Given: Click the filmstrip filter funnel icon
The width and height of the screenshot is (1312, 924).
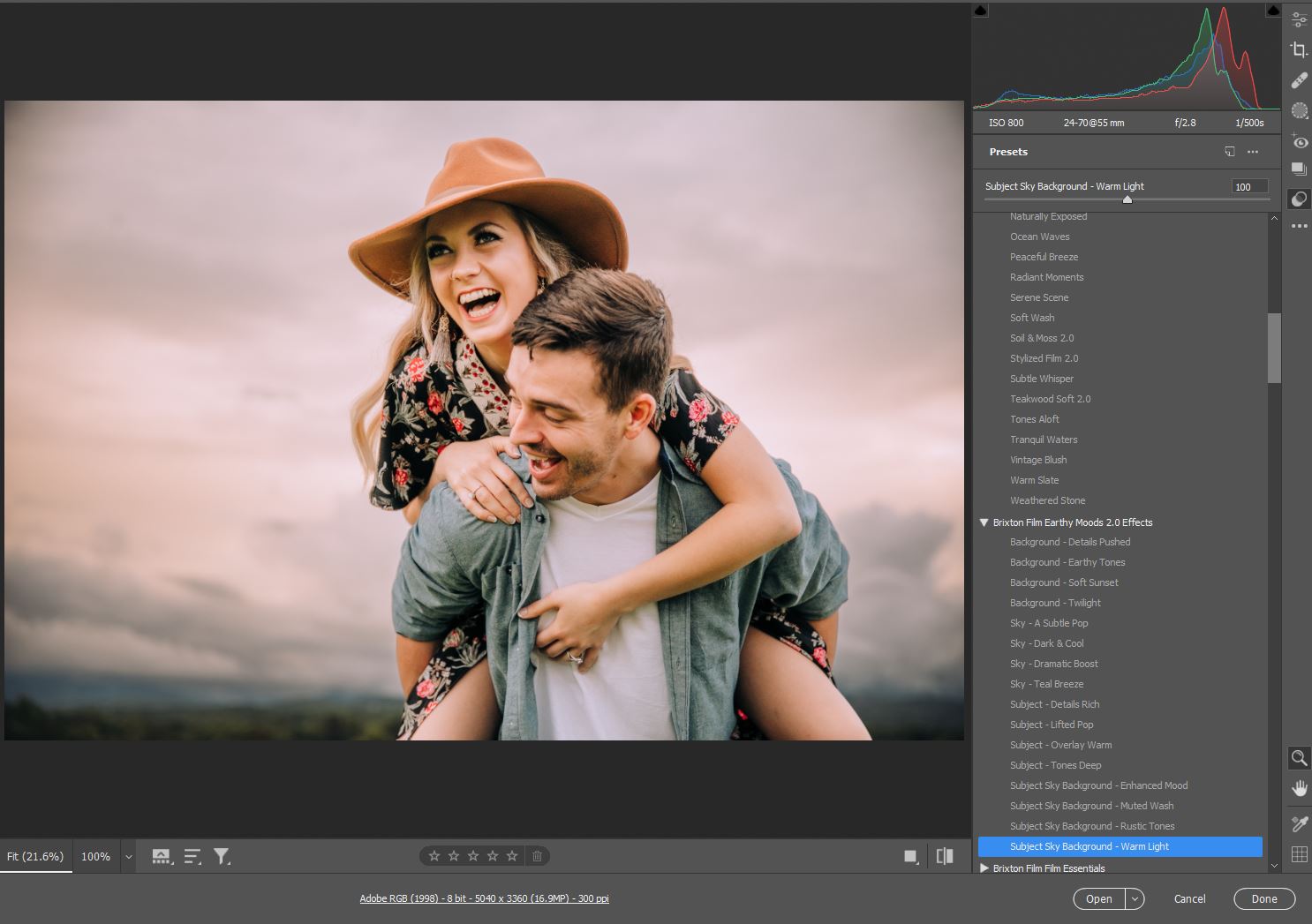Looking at the screenshot, I should point(222,856).
